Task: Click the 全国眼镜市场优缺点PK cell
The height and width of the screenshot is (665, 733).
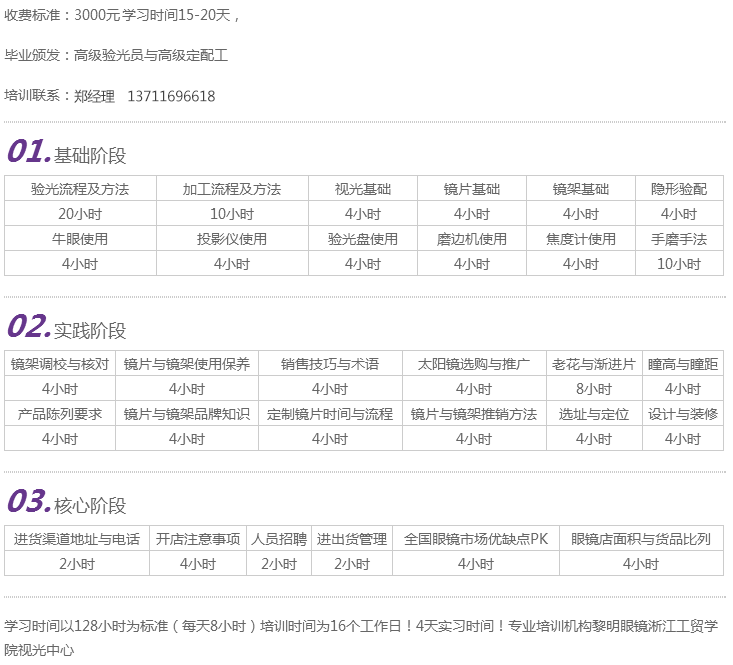Action: (476, 539)
